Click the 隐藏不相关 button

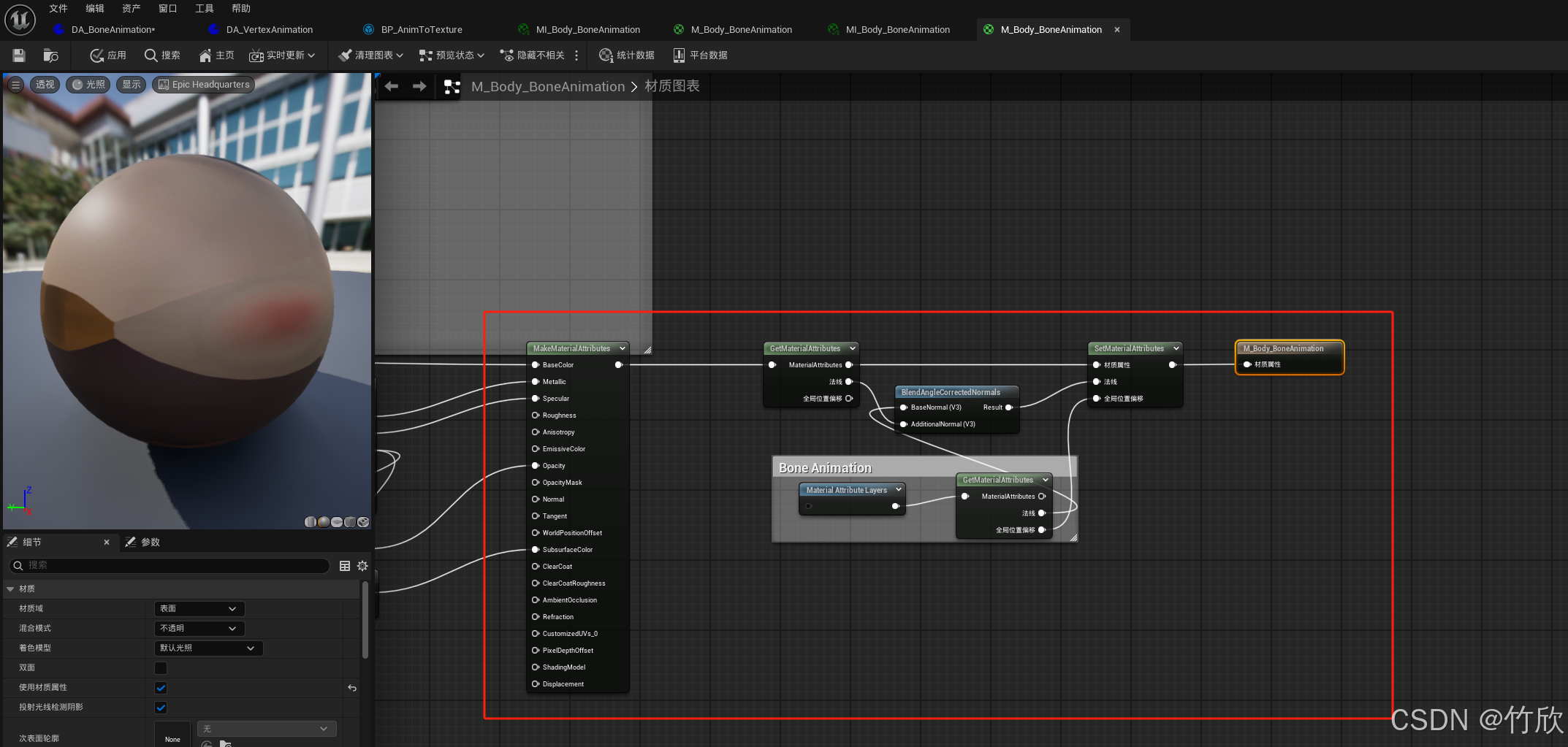(x=534, y=55)
